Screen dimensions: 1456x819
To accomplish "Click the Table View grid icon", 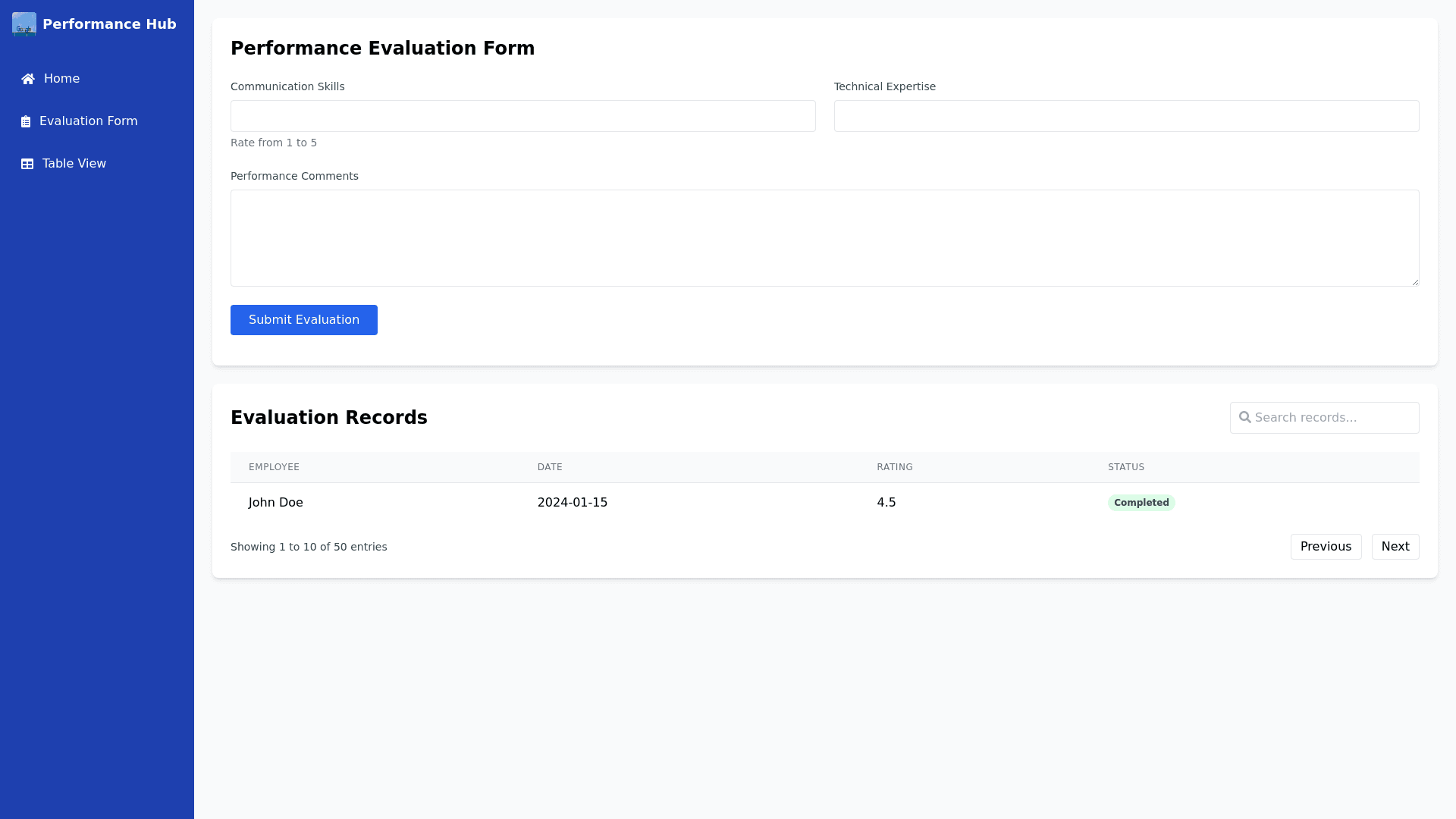I will (27, 164).
